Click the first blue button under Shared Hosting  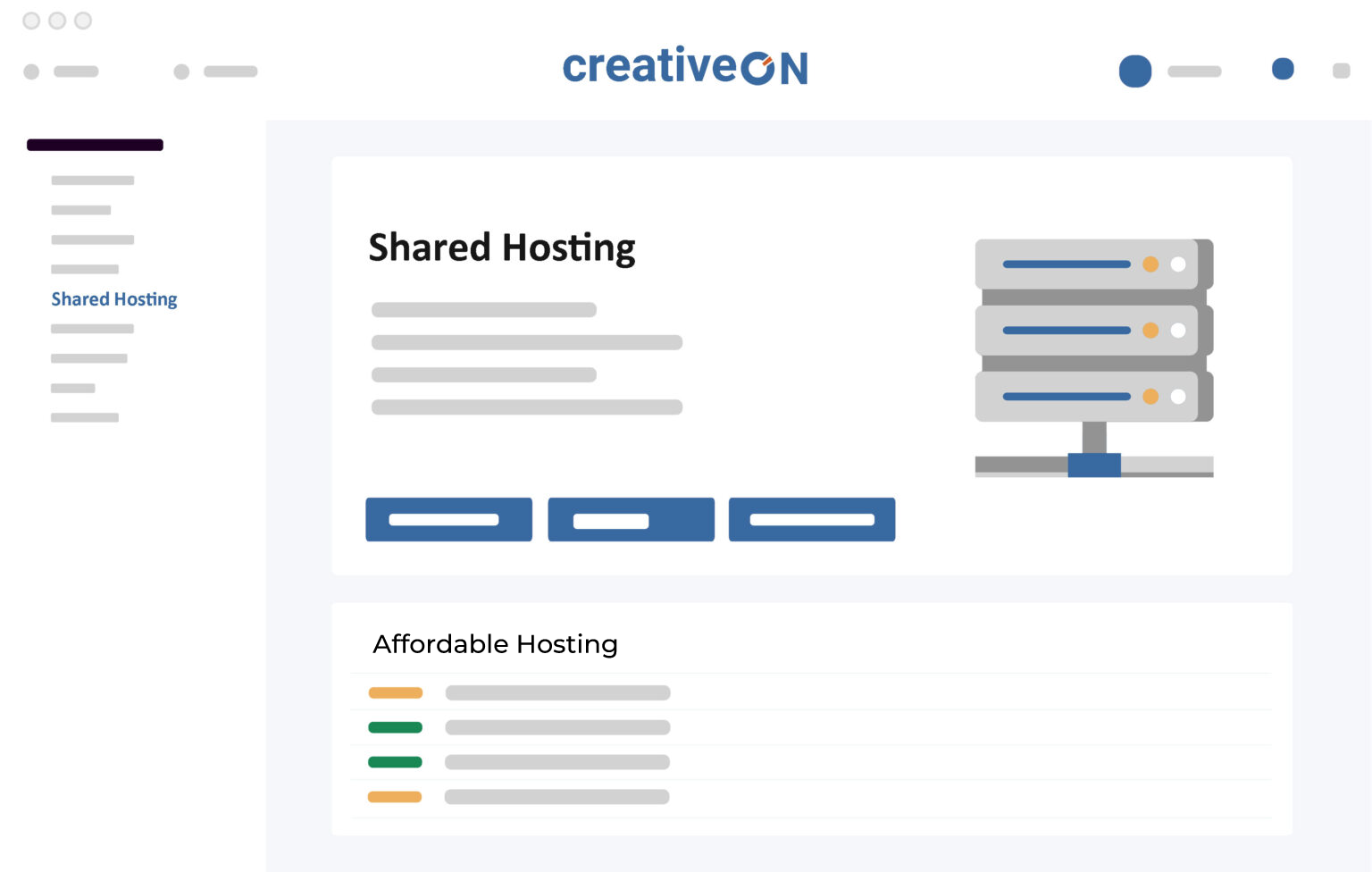(x=448, y=520)
